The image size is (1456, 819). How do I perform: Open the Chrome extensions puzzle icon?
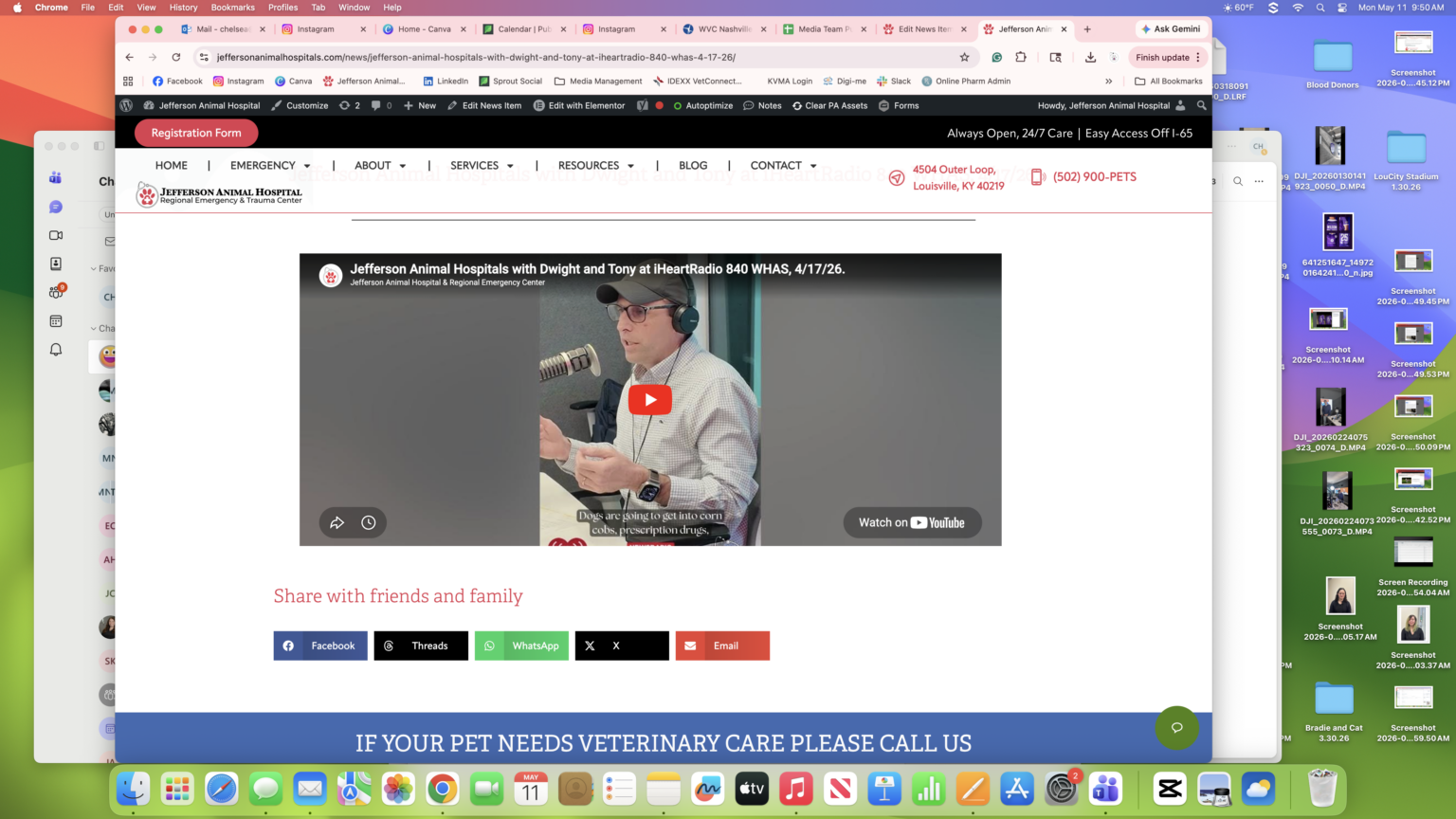coord(1021,57)
